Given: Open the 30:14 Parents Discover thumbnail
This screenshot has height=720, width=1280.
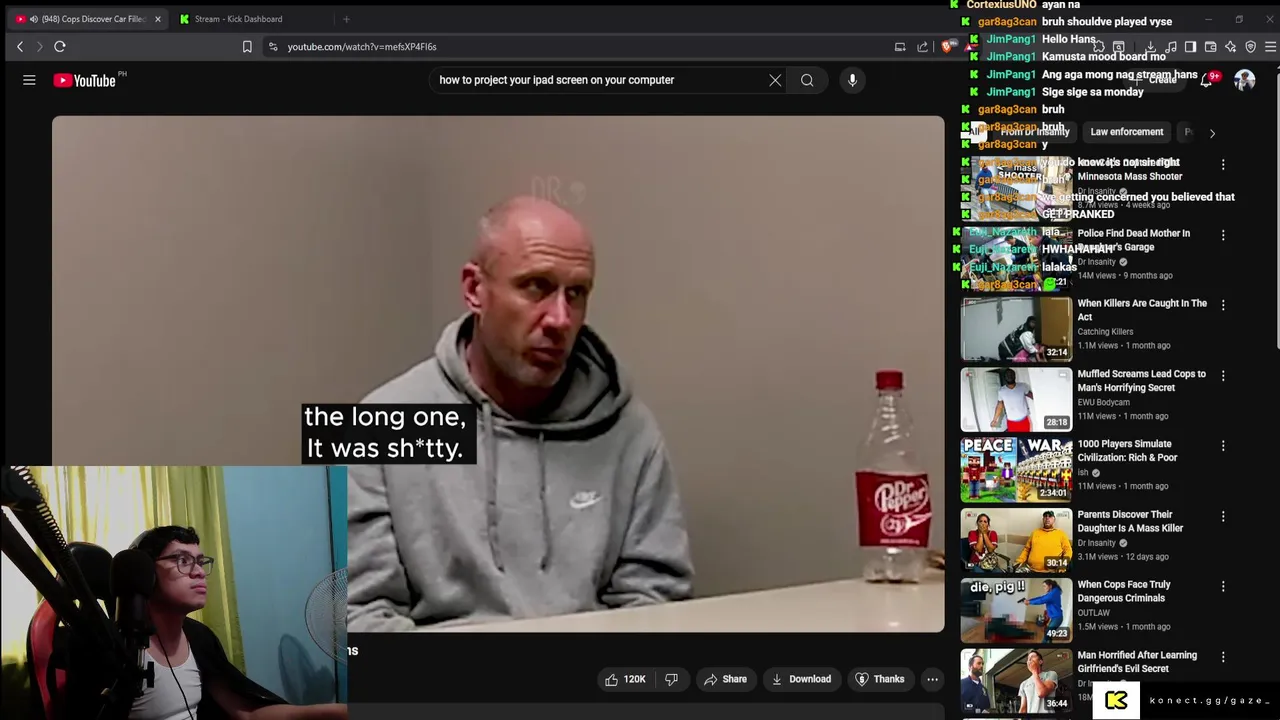Looking at the screenshot, I should pyautogui.click(x=1016, y=540).
